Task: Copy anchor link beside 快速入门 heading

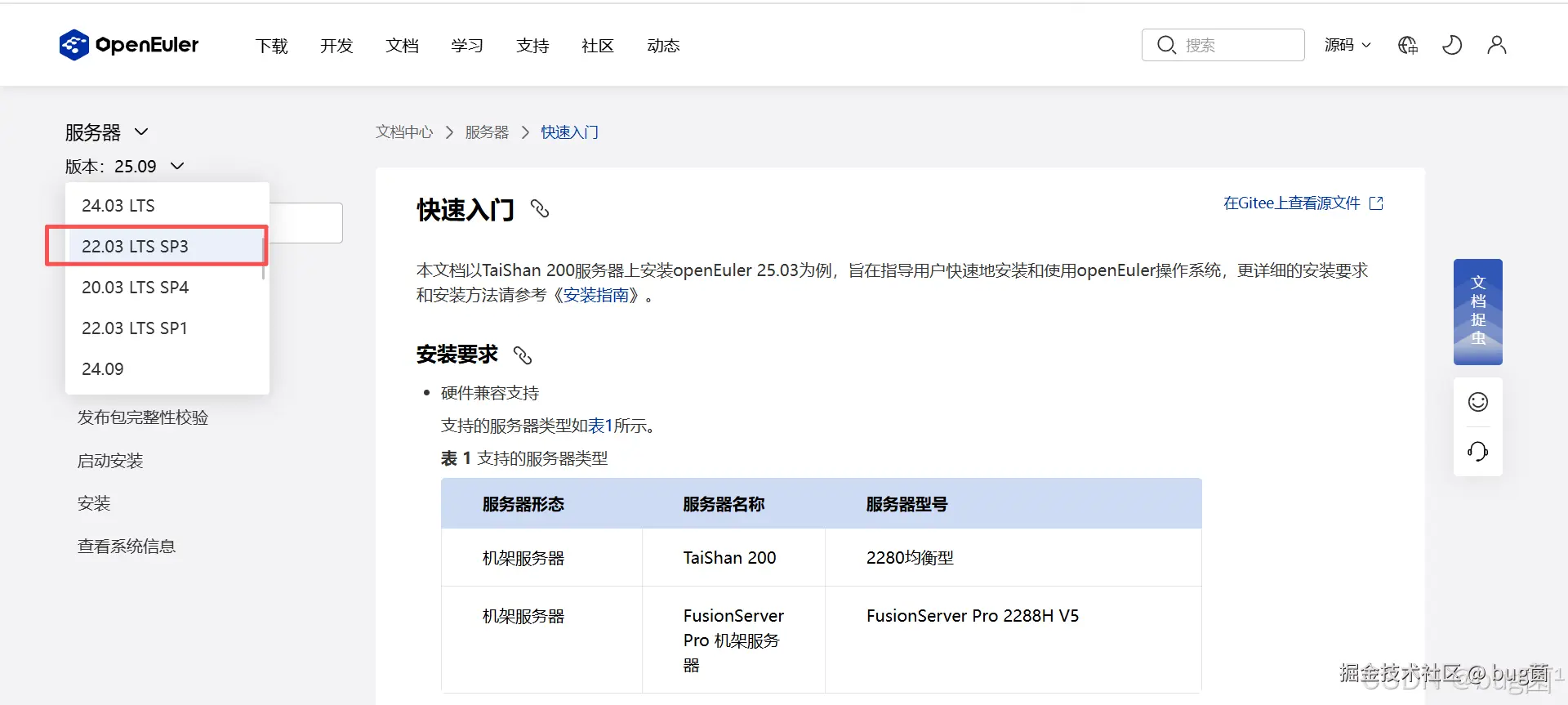Action: (x=540, y=209)
